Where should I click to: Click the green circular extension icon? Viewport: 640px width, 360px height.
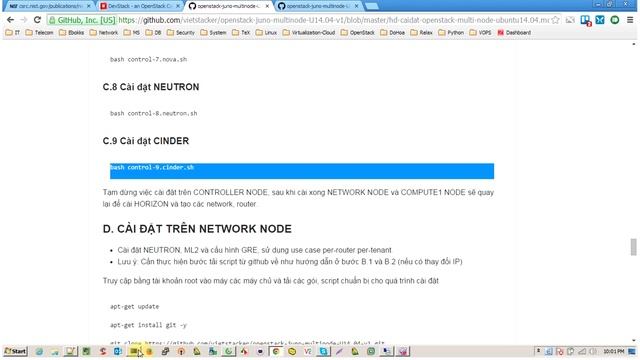(x=614, y=20)
